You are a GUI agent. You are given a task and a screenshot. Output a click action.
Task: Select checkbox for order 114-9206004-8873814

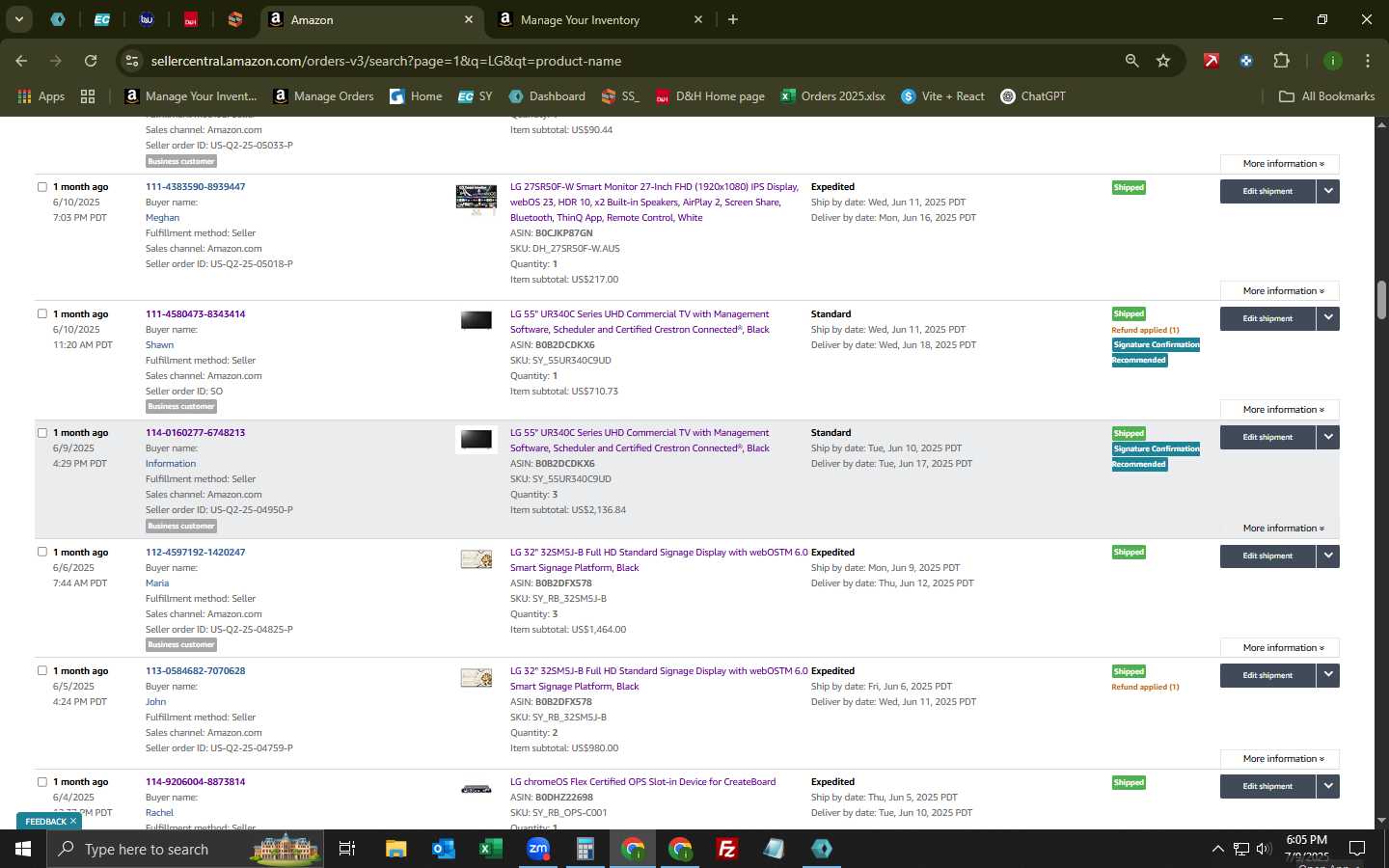click(x=42, y=781)
